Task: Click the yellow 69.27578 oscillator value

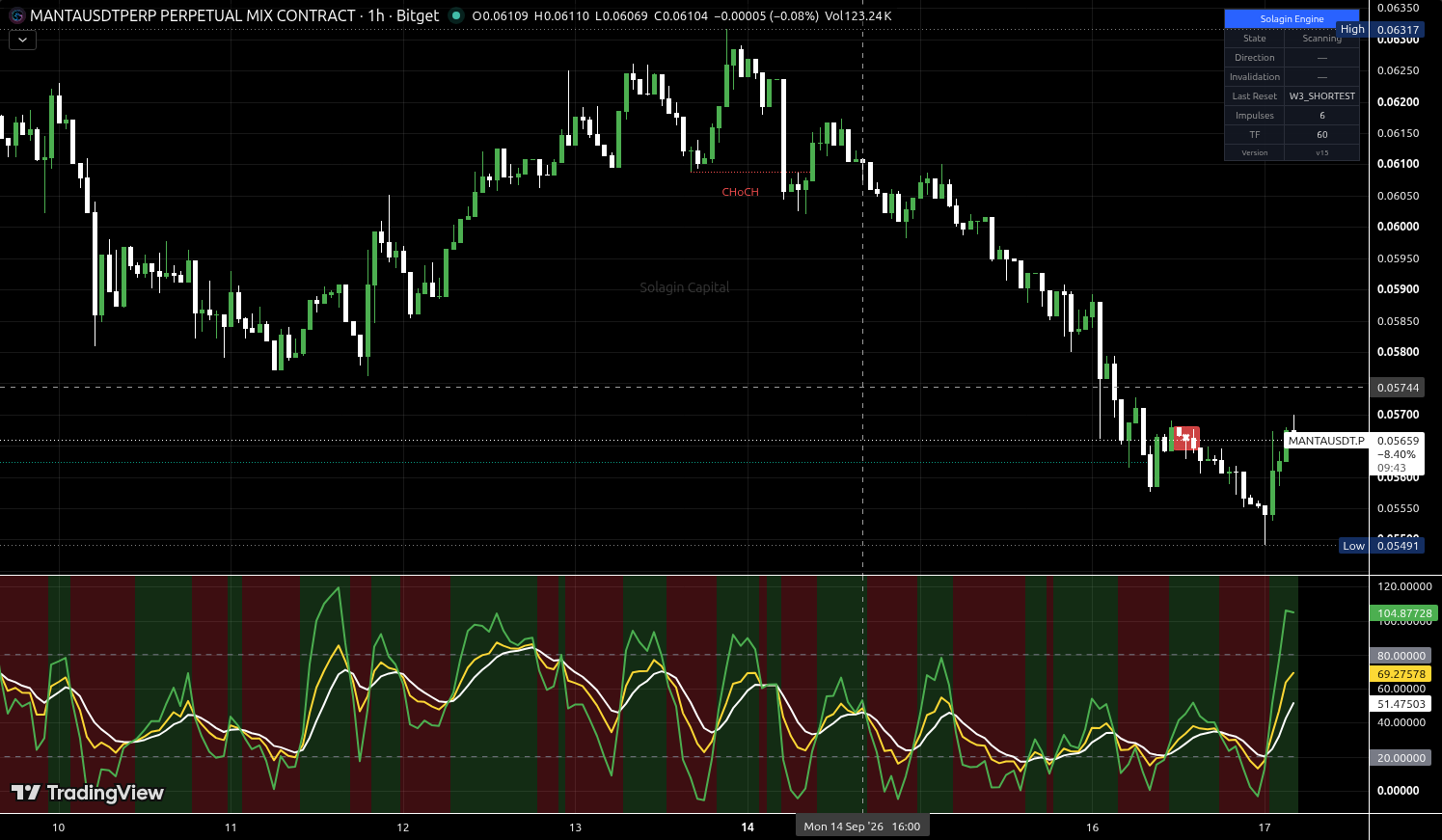Action: tap(1401, 675)
